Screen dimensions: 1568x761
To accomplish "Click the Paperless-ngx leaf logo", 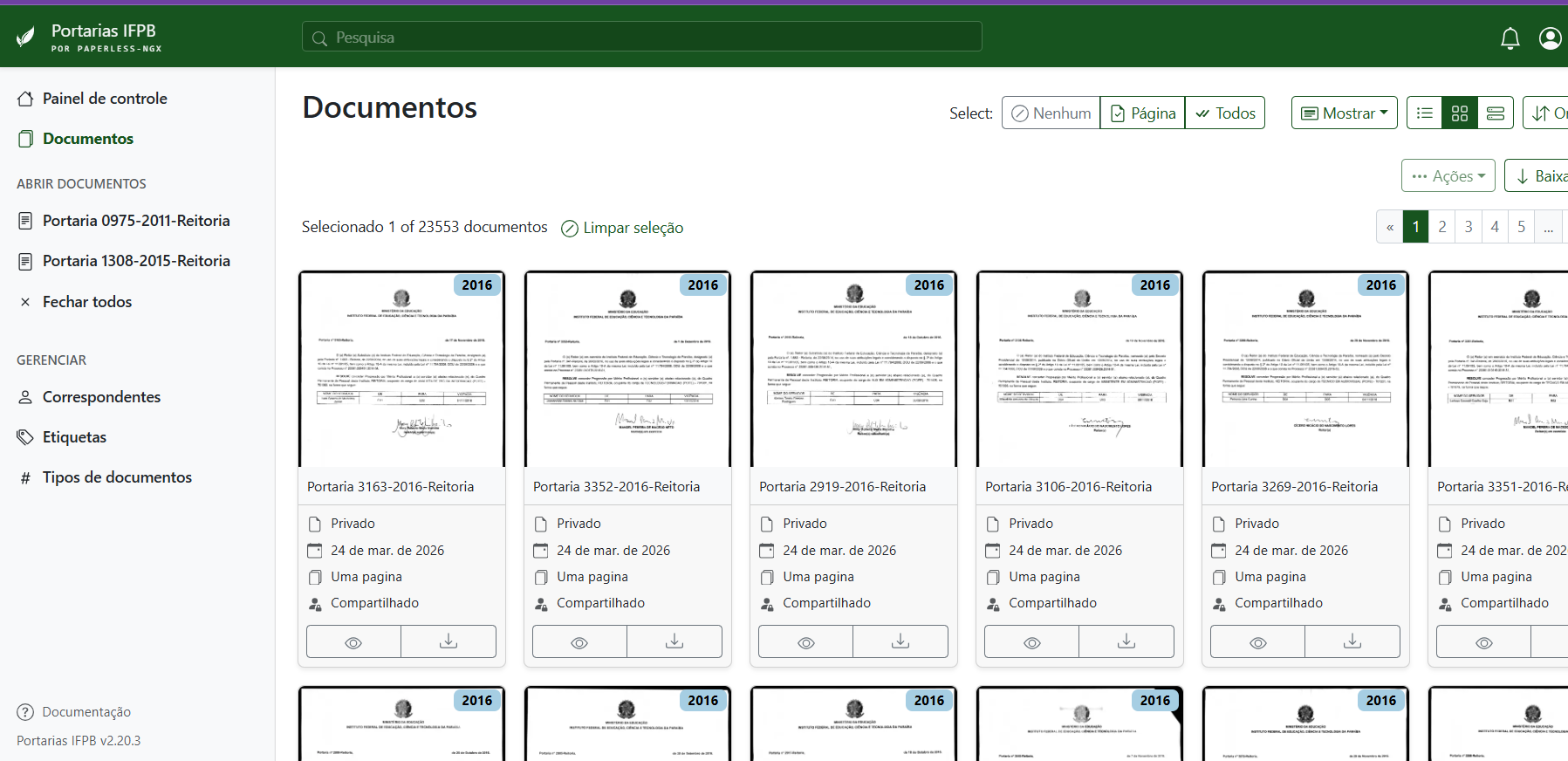I will [x=26, y=37].
